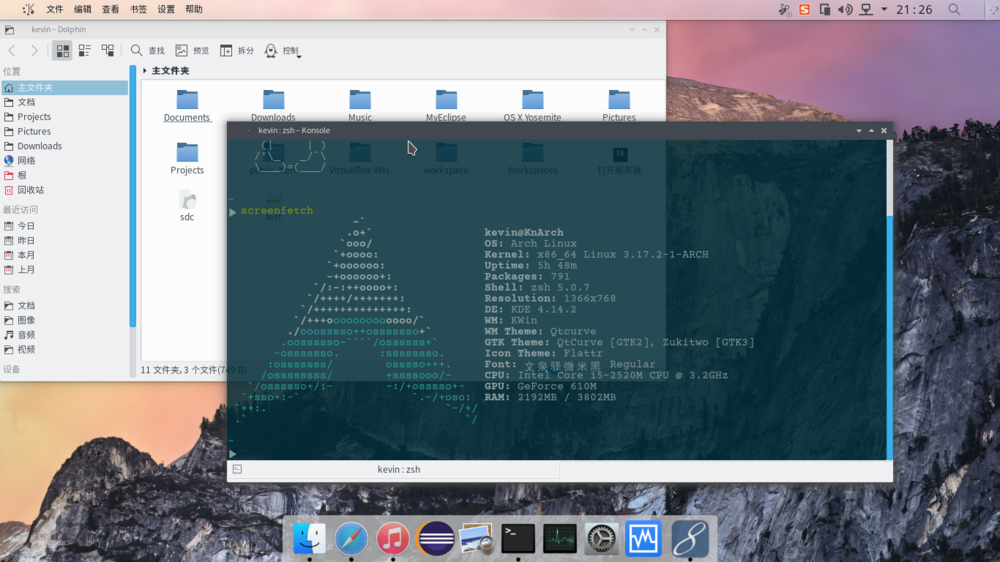Select the Projects folder in file view
Viewport: 1000px width, 562px height.
[187, 152]
